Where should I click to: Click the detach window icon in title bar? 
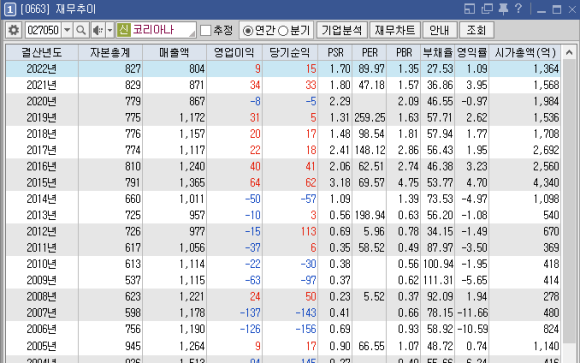point(487,9)
